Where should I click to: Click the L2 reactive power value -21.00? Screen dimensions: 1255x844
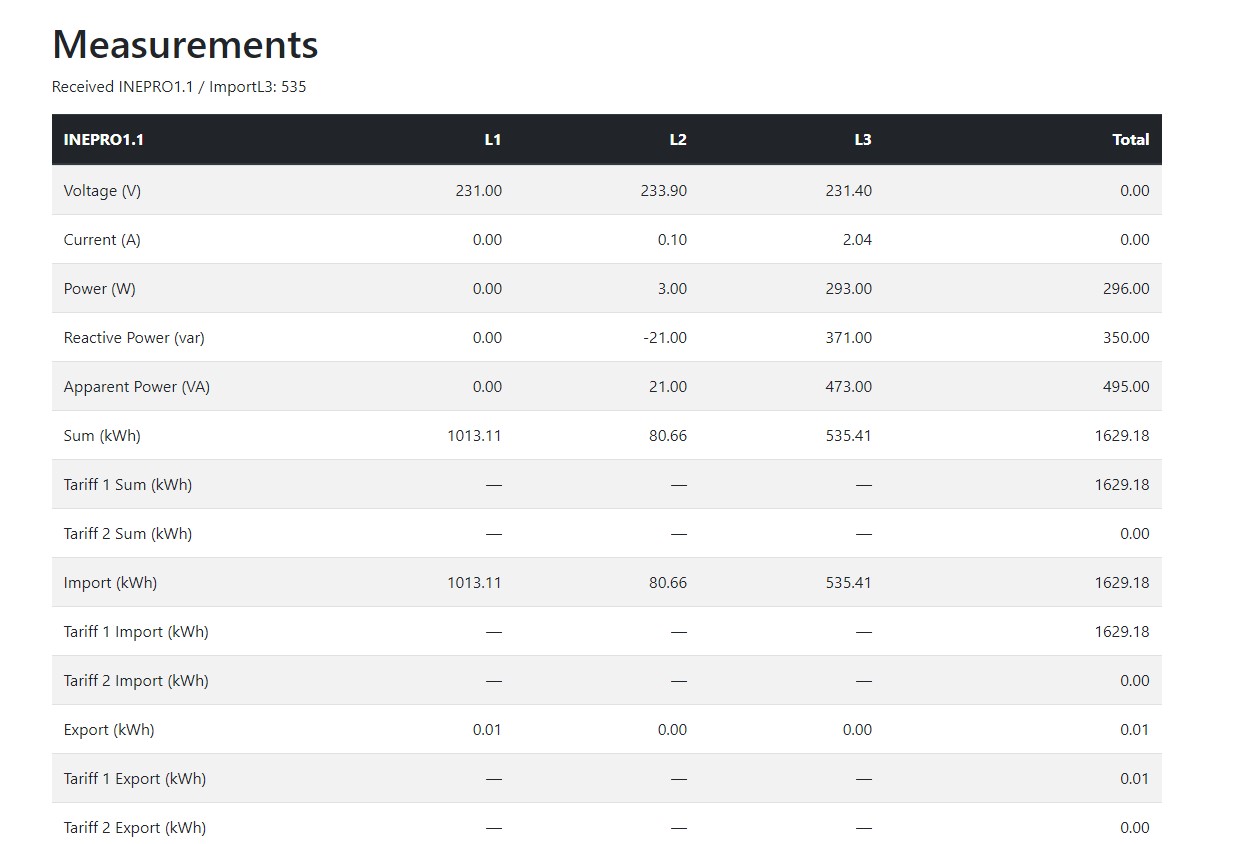click(x=664, y=338)
